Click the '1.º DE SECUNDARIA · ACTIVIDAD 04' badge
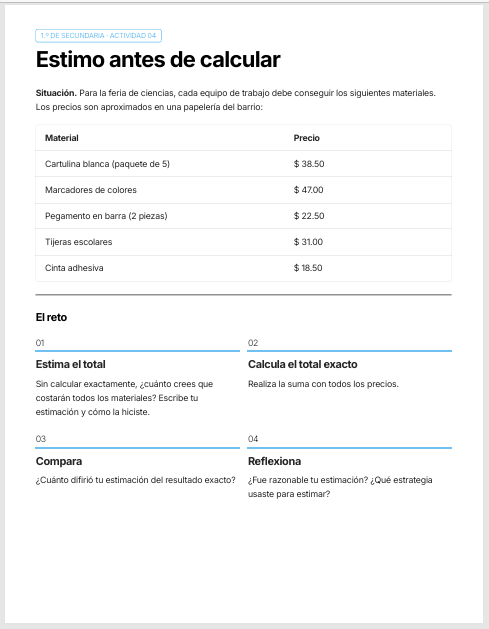The image size is (489, 629). [98, 36]
